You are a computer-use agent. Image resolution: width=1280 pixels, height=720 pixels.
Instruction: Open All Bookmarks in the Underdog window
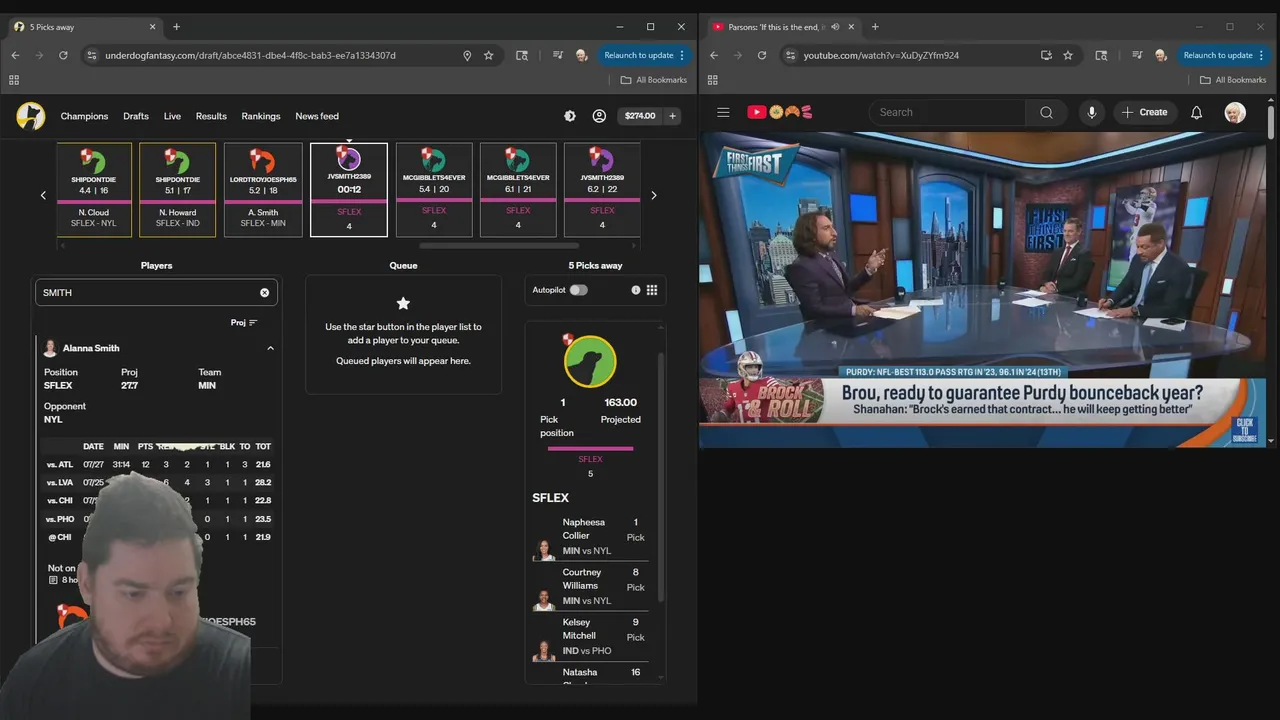coord(654,80)
